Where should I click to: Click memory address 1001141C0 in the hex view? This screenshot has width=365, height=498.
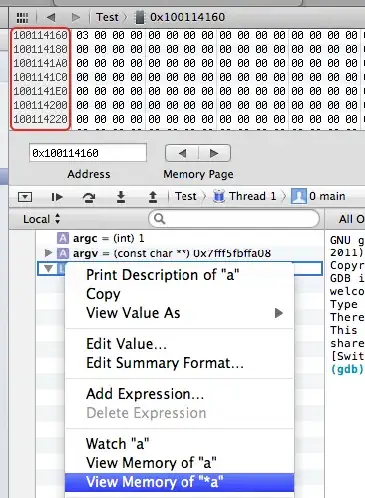pos(40,77)
